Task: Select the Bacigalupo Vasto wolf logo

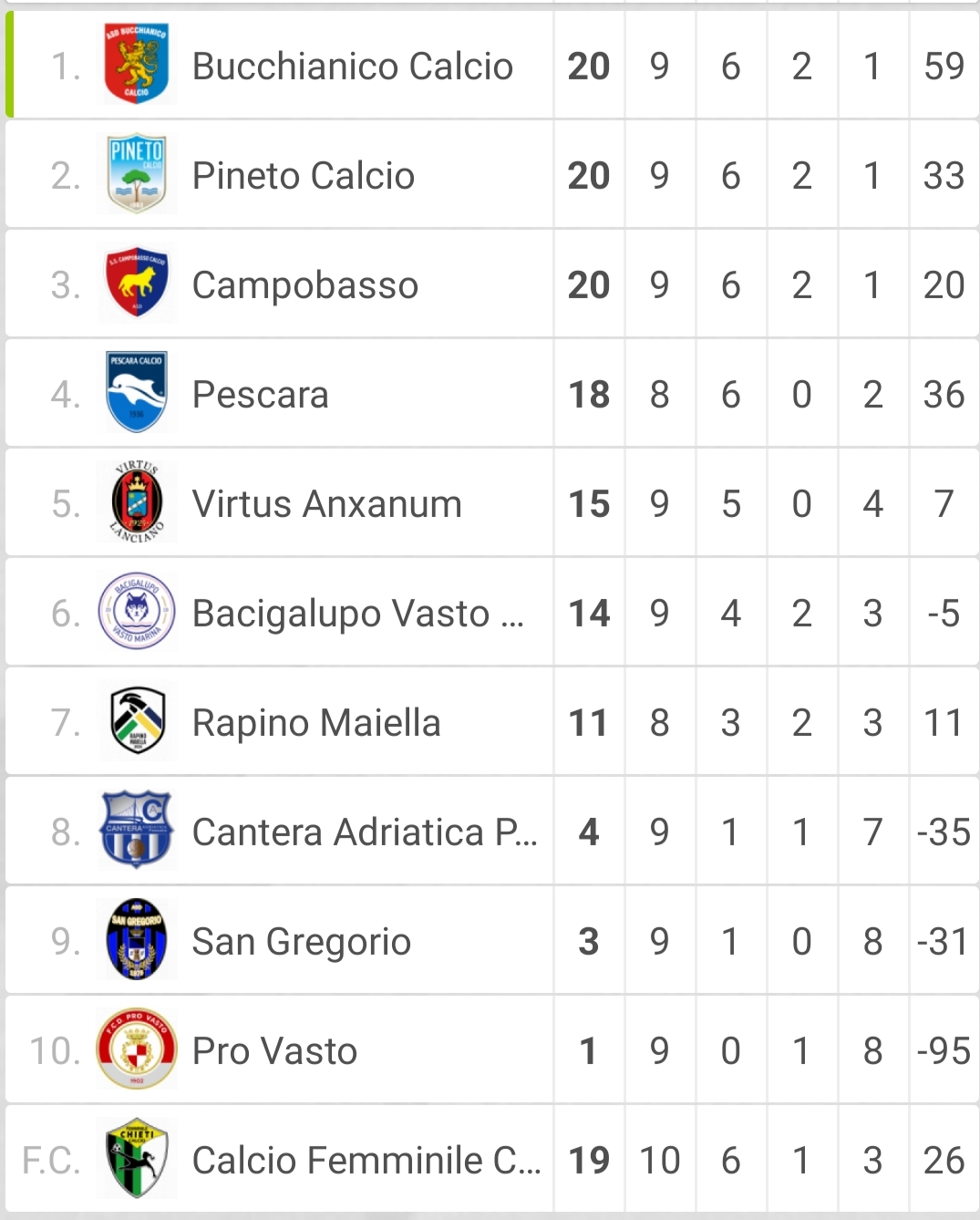Action: [137, 612]
